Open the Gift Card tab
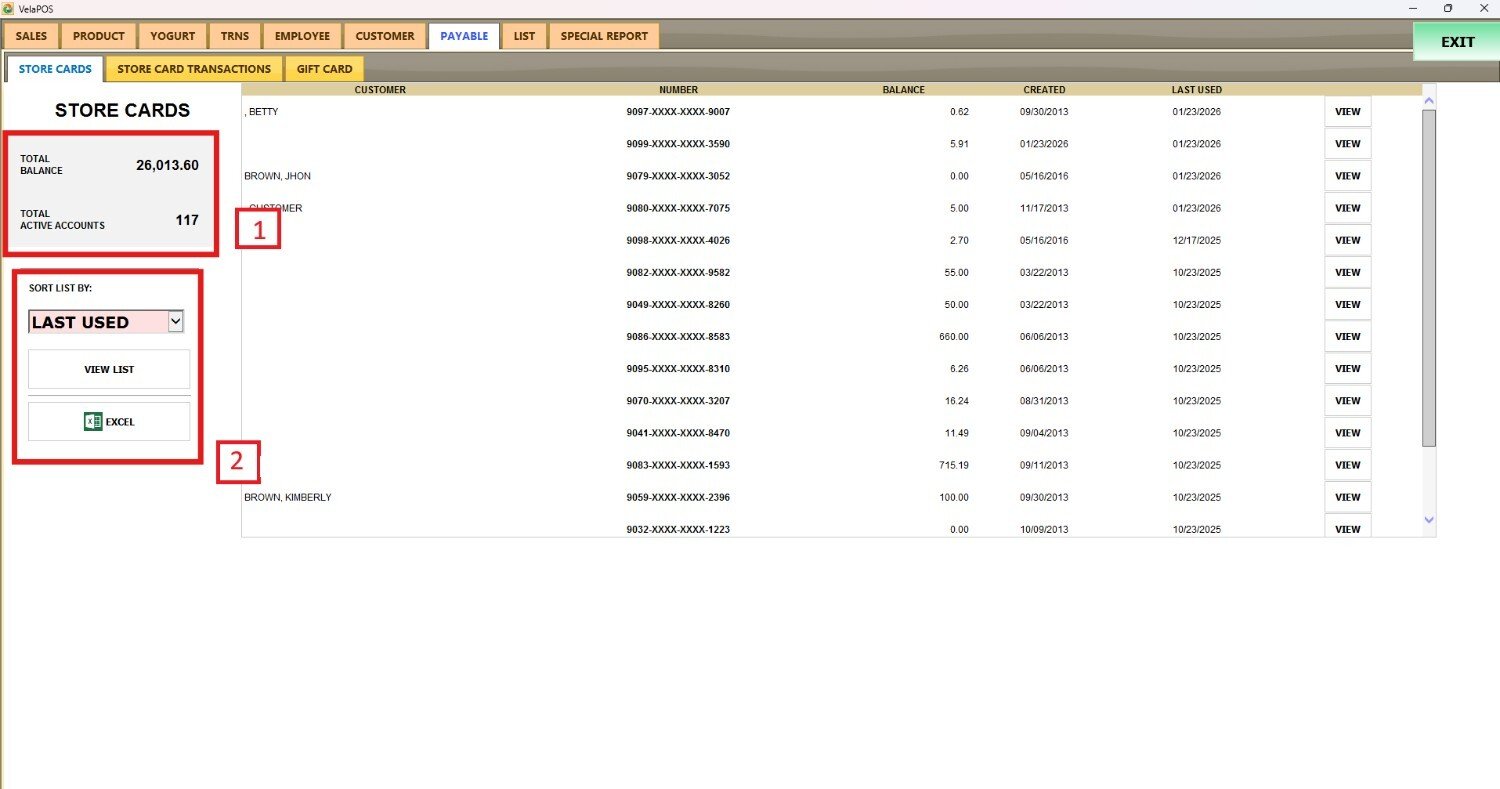1500x789 pixels. click(324, 69)
